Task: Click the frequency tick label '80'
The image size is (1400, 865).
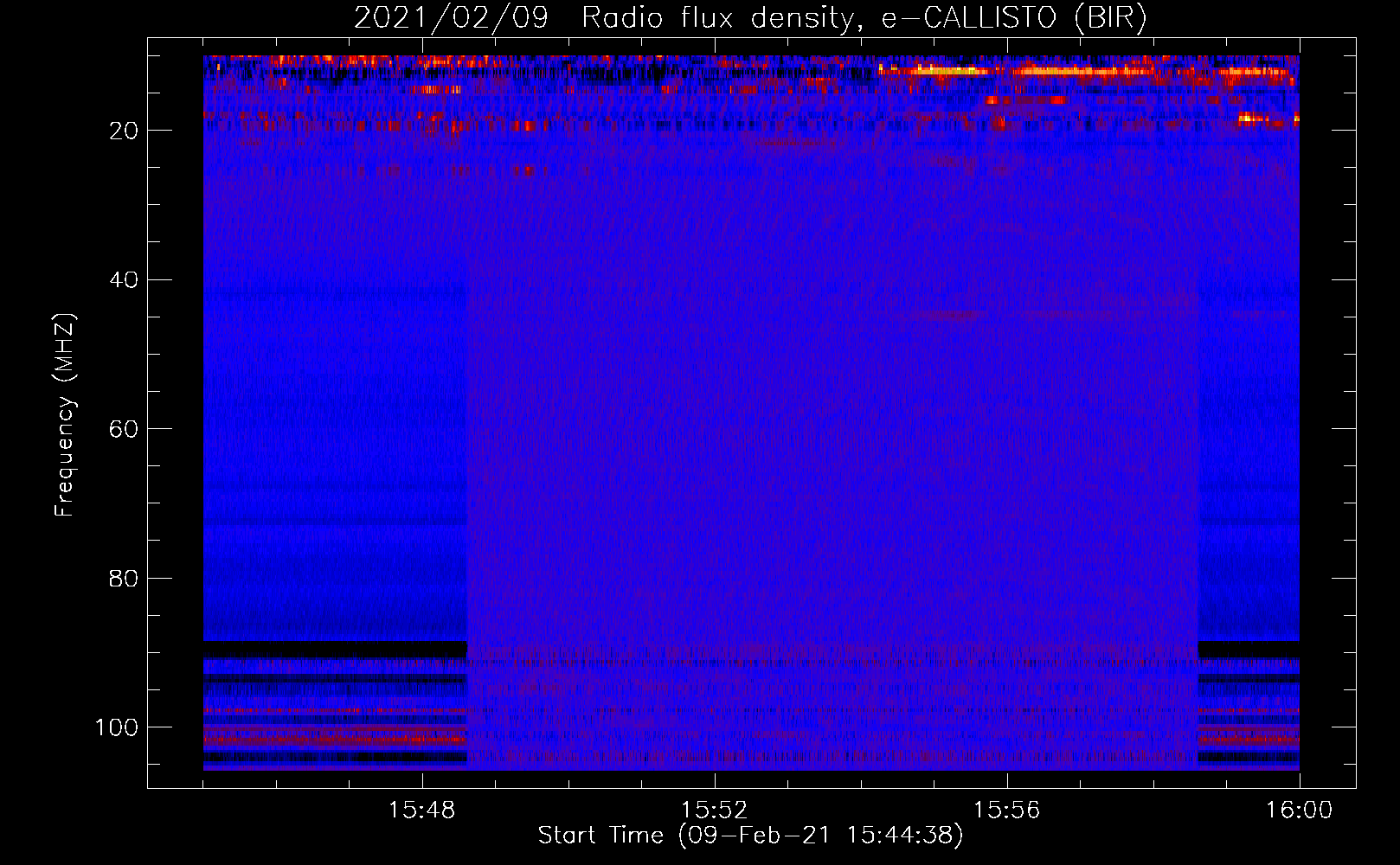Action: pos(125,579)
